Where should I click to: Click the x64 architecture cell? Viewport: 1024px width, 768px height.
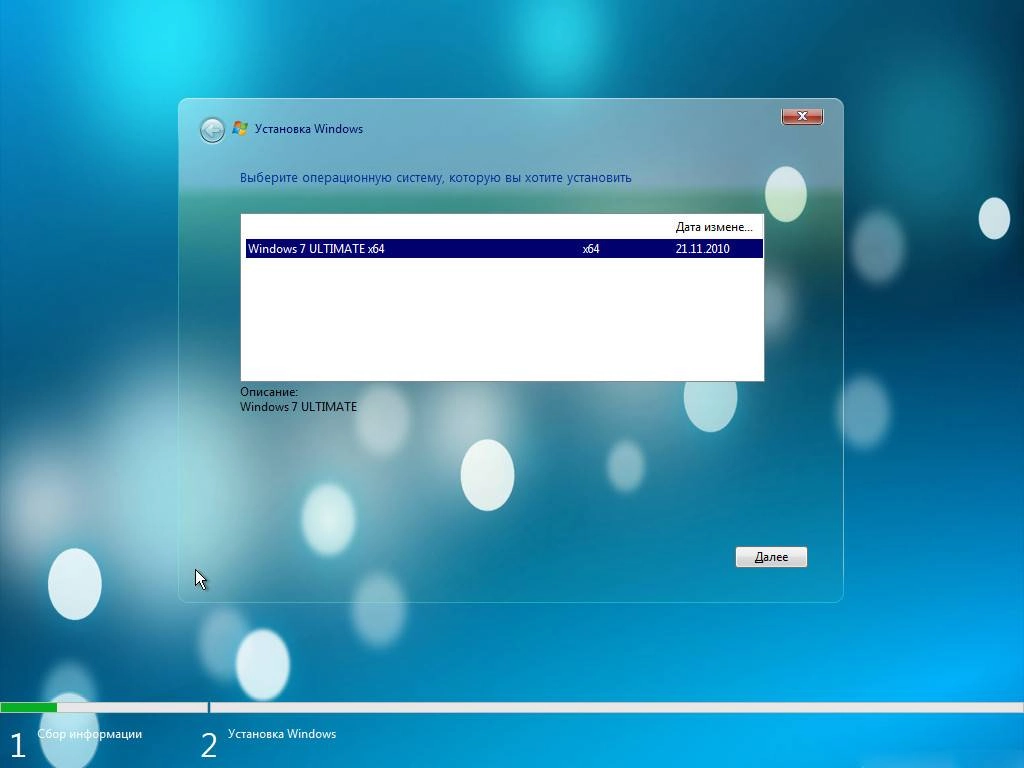[591, 249]
